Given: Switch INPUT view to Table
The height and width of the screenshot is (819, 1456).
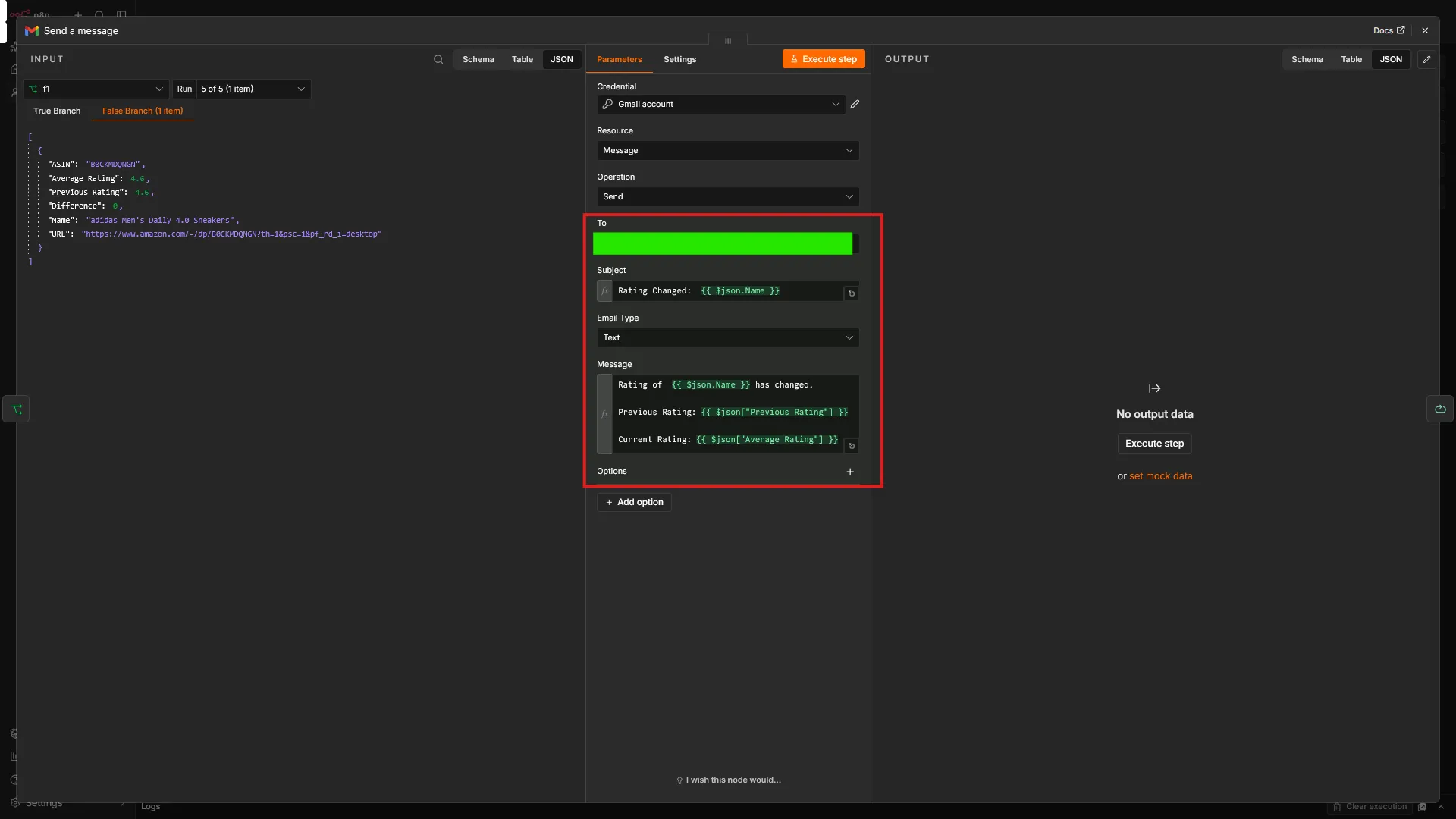Looking at the screenshot, I should point(522,59).
